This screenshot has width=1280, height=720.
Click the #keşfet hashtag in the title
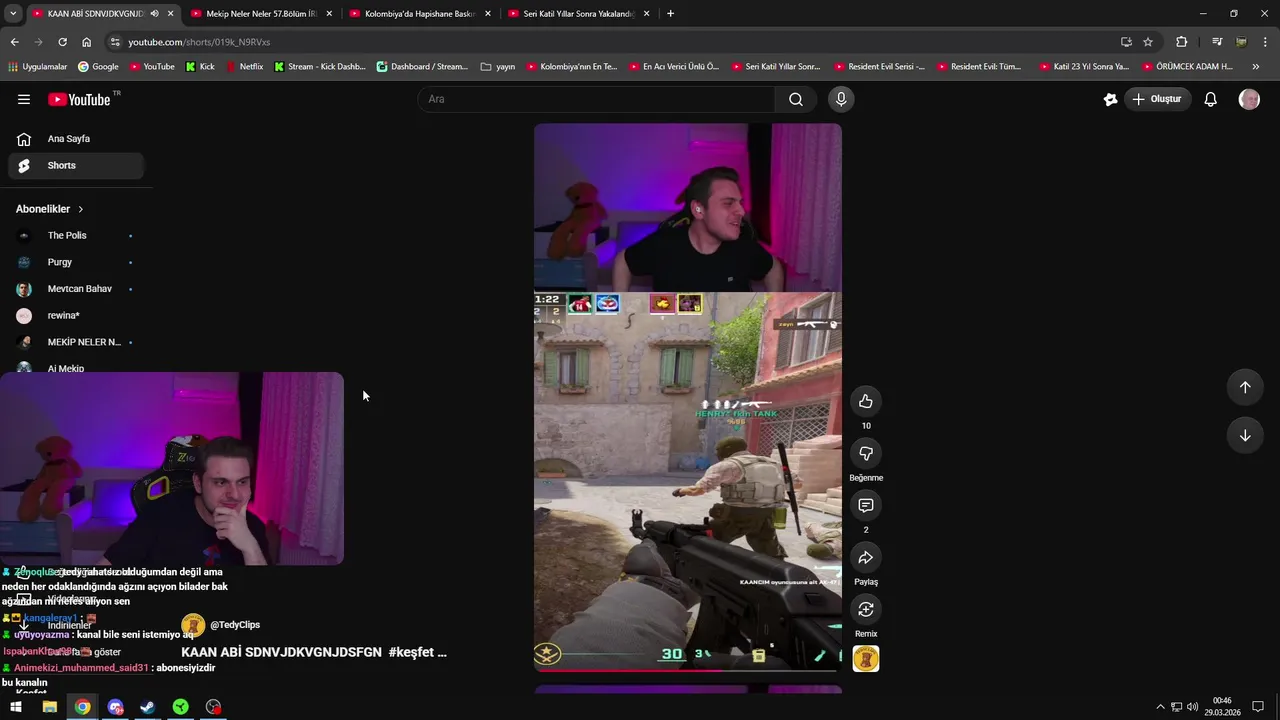click(x=411, y=652)
